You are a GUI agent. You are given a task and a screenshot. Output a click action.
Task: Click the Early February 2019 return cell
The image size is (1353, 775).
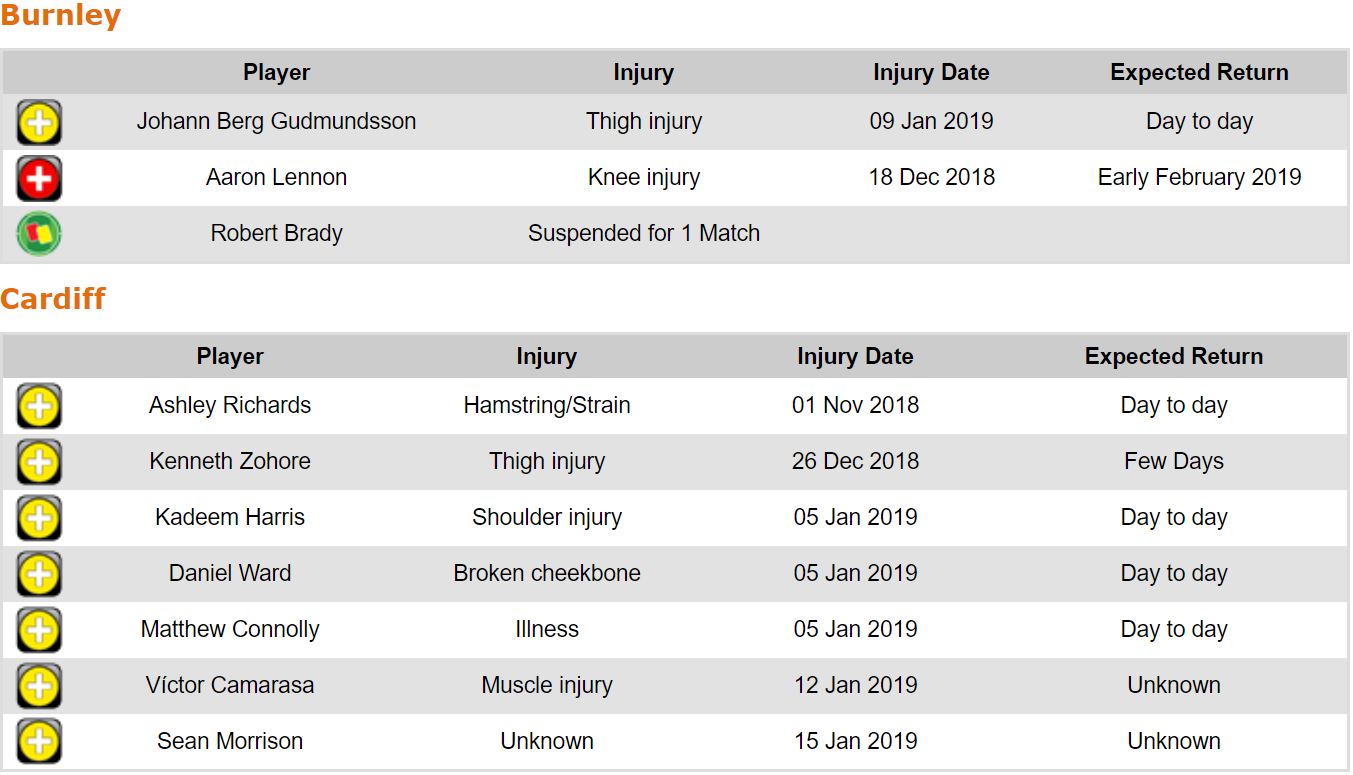pyautogui.click(x=1199, y=178)
